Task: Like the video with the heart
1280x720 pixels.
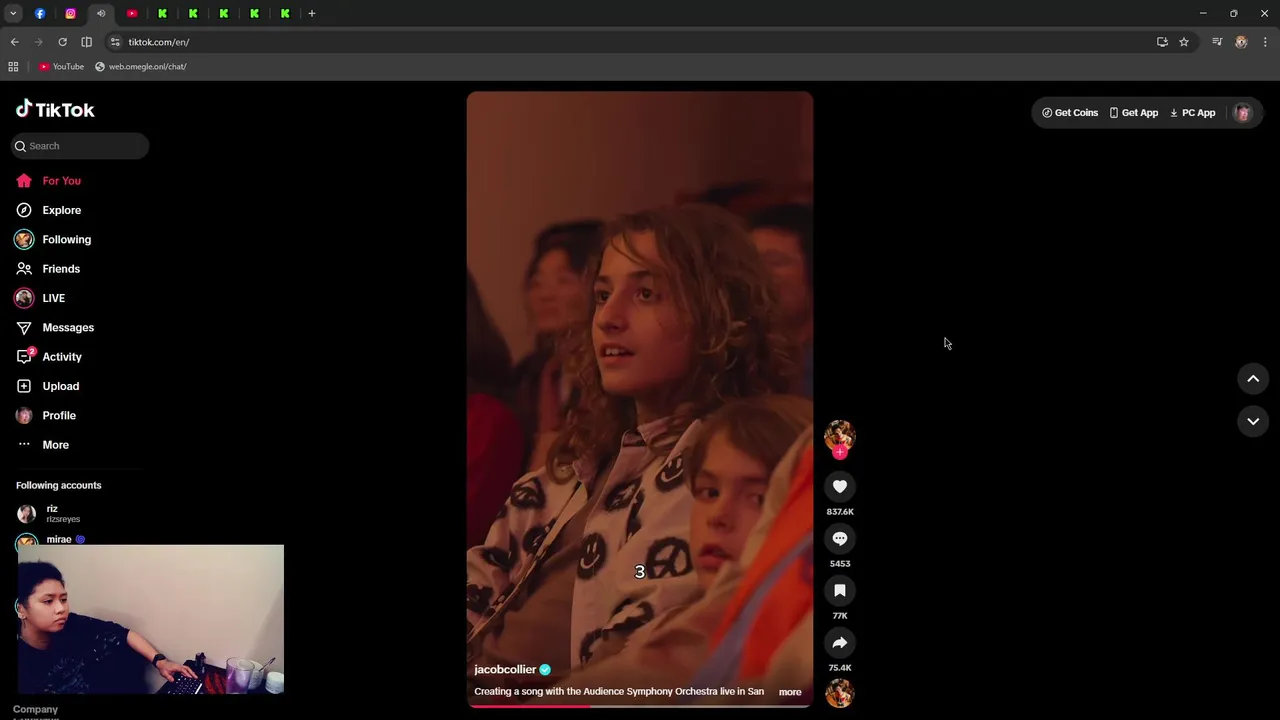Action: coord(840,487)
